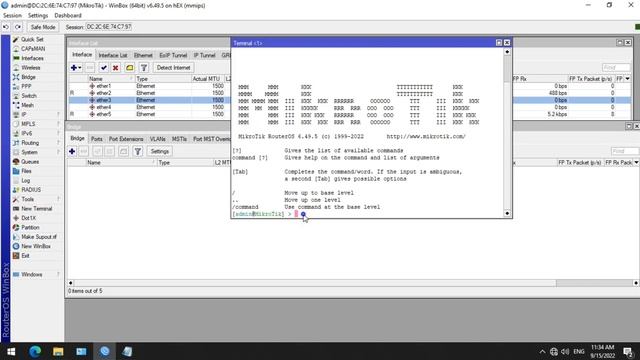Switch to IP Tunnel tab
The image size is (640, 360).
pos(204,55)
